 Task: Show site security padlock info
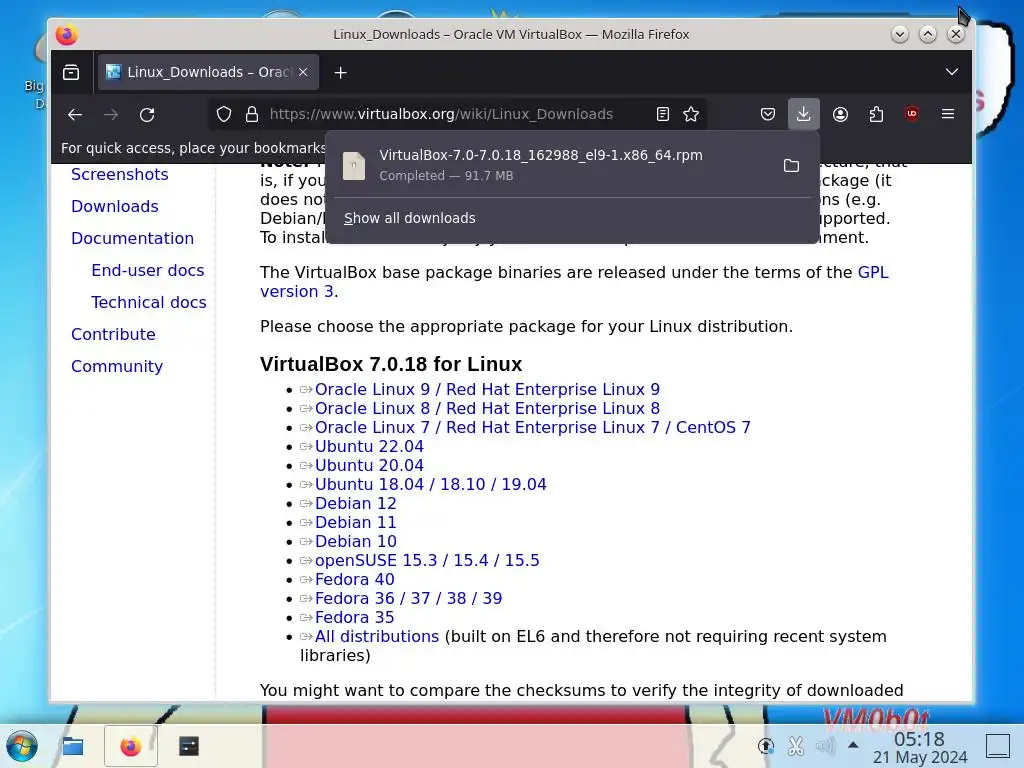[x=251, y=114]
